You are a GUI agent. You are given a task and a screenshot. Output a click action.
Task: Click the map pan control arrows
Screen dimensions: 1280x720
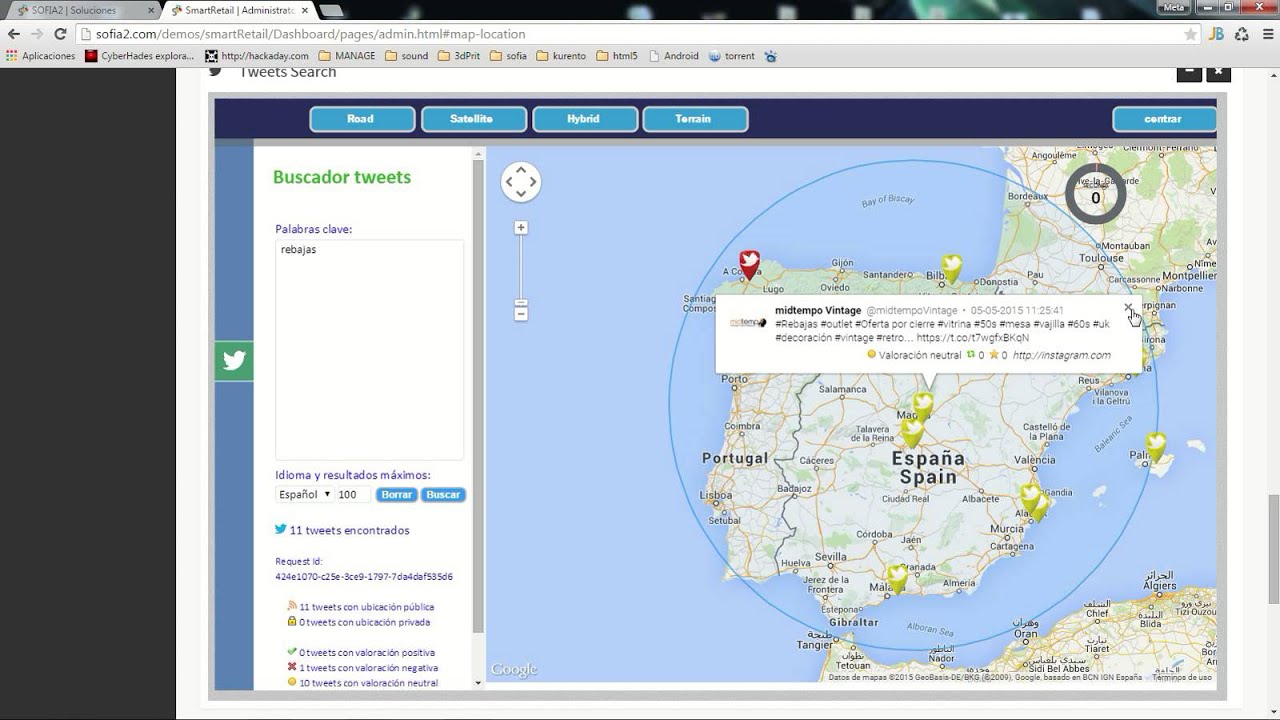point(521,182)
